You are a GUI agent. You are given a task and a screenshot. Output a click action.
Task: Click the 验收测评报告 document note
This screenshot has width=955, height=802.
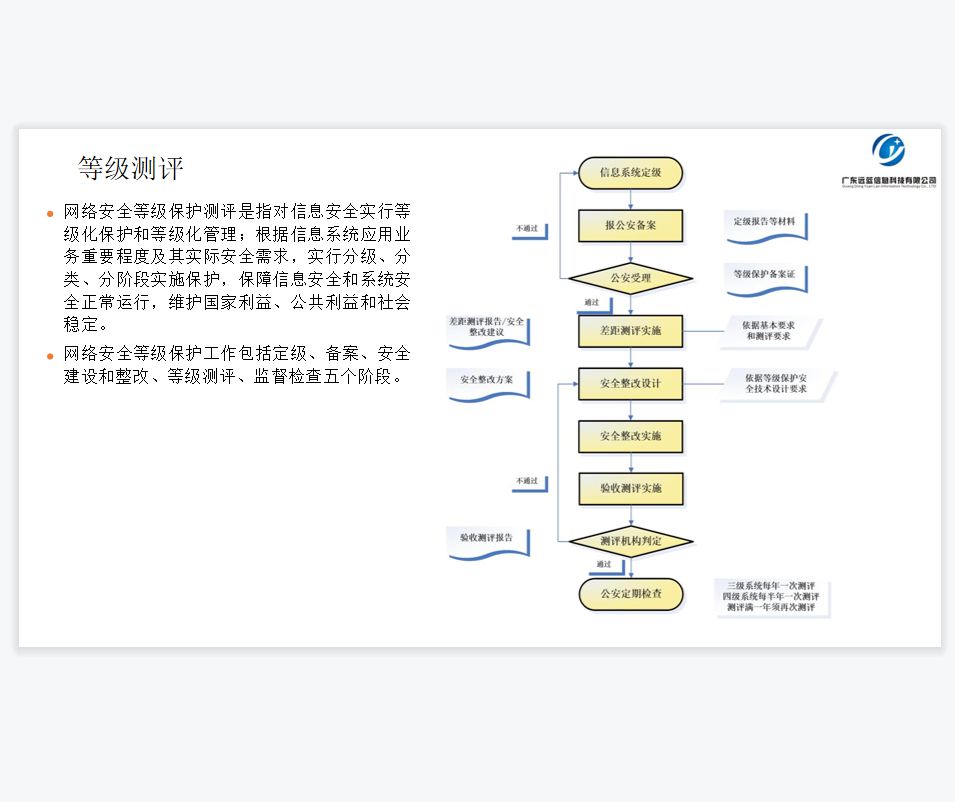click(487, 538)
